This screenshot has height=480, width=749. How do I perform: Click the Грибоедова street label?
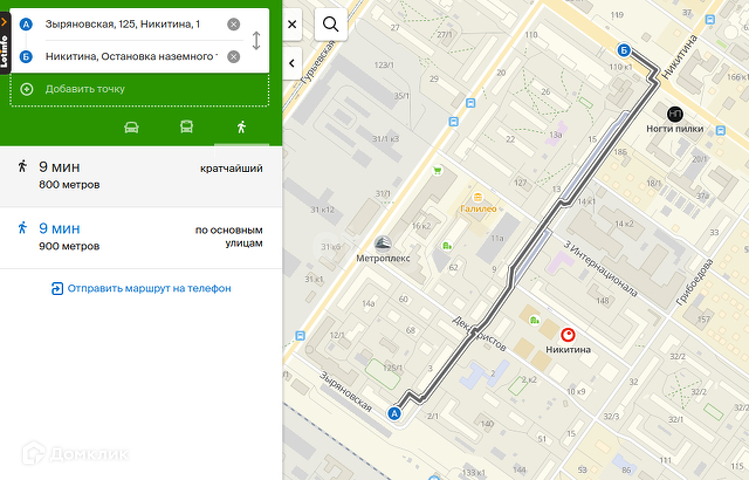(695, 282)
